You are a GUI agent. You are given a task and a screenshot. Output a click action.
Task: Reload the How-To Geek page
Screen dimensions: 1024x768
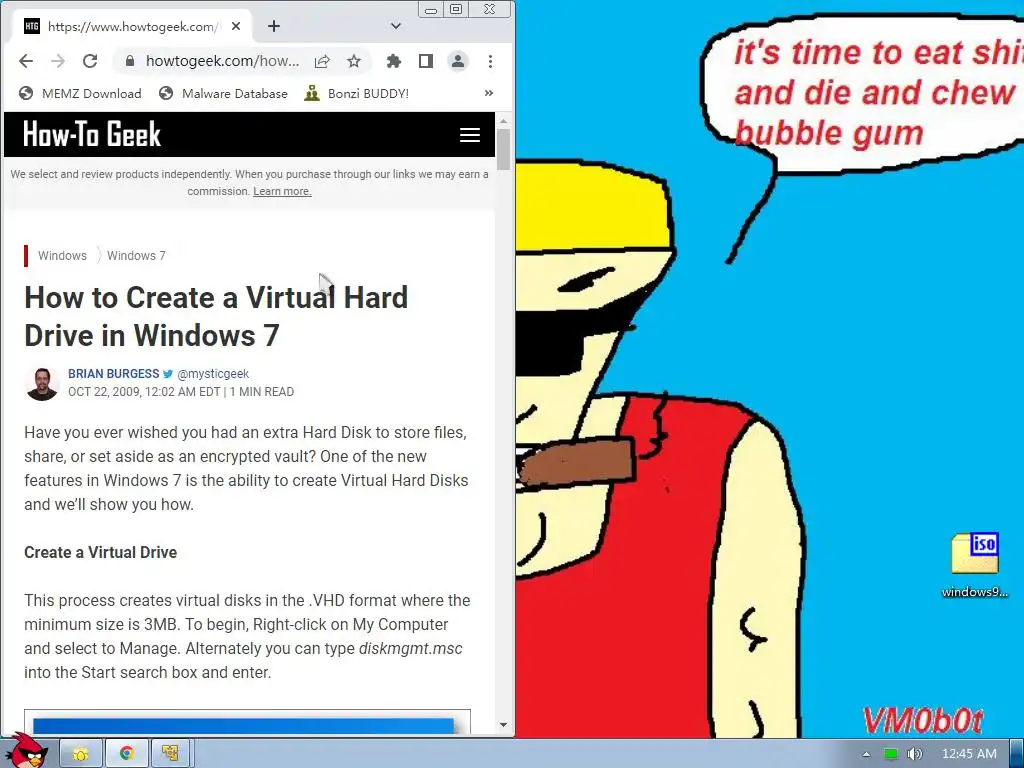[x=90, y=61]
